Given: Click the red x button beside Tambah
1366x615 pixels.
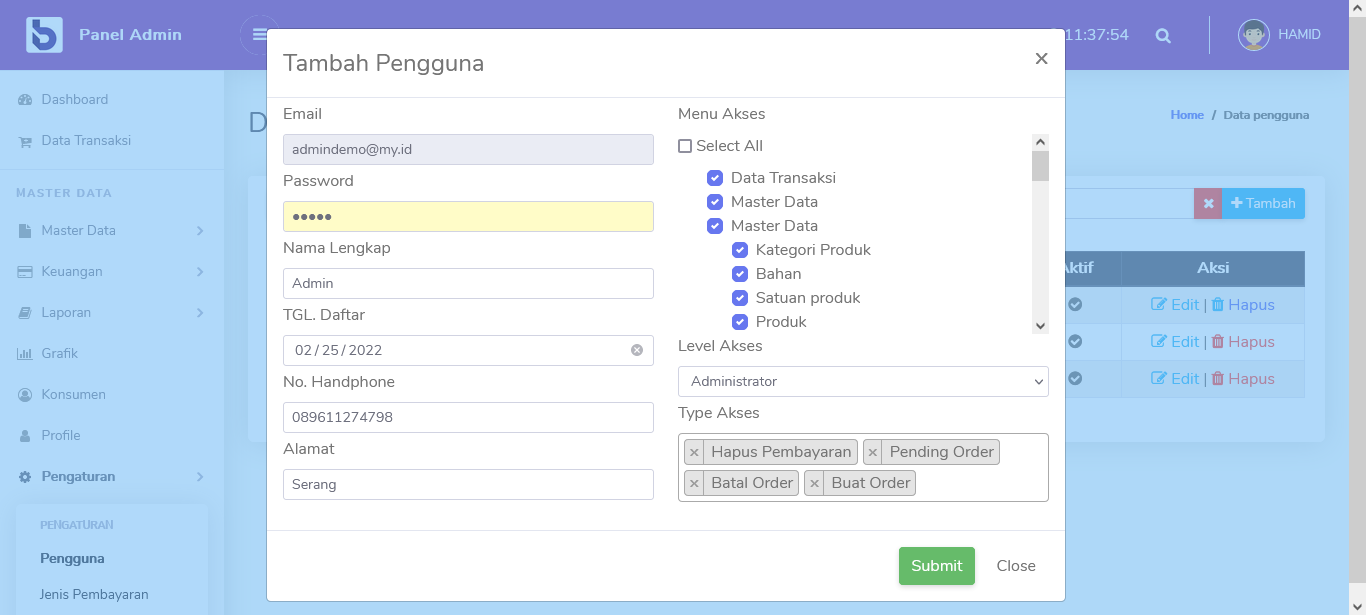Looking at the screenshot, I should point(1208,204).
